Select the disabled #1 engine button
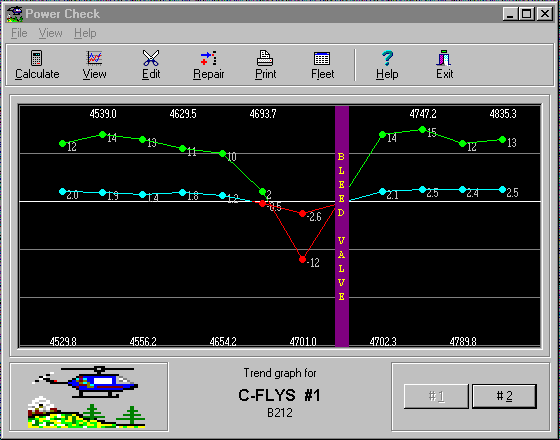The height and width of the screenshot is (440, 560). click(436, 396)
